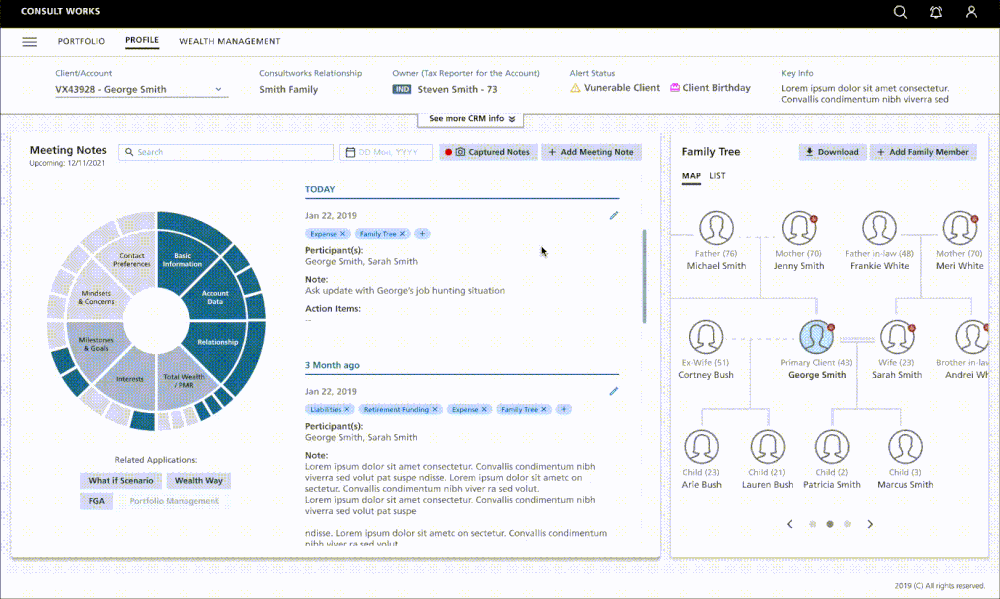Click Captured Notes button
The height and width of the screenshot is (599, 1000).
click(x=488, y=152)
